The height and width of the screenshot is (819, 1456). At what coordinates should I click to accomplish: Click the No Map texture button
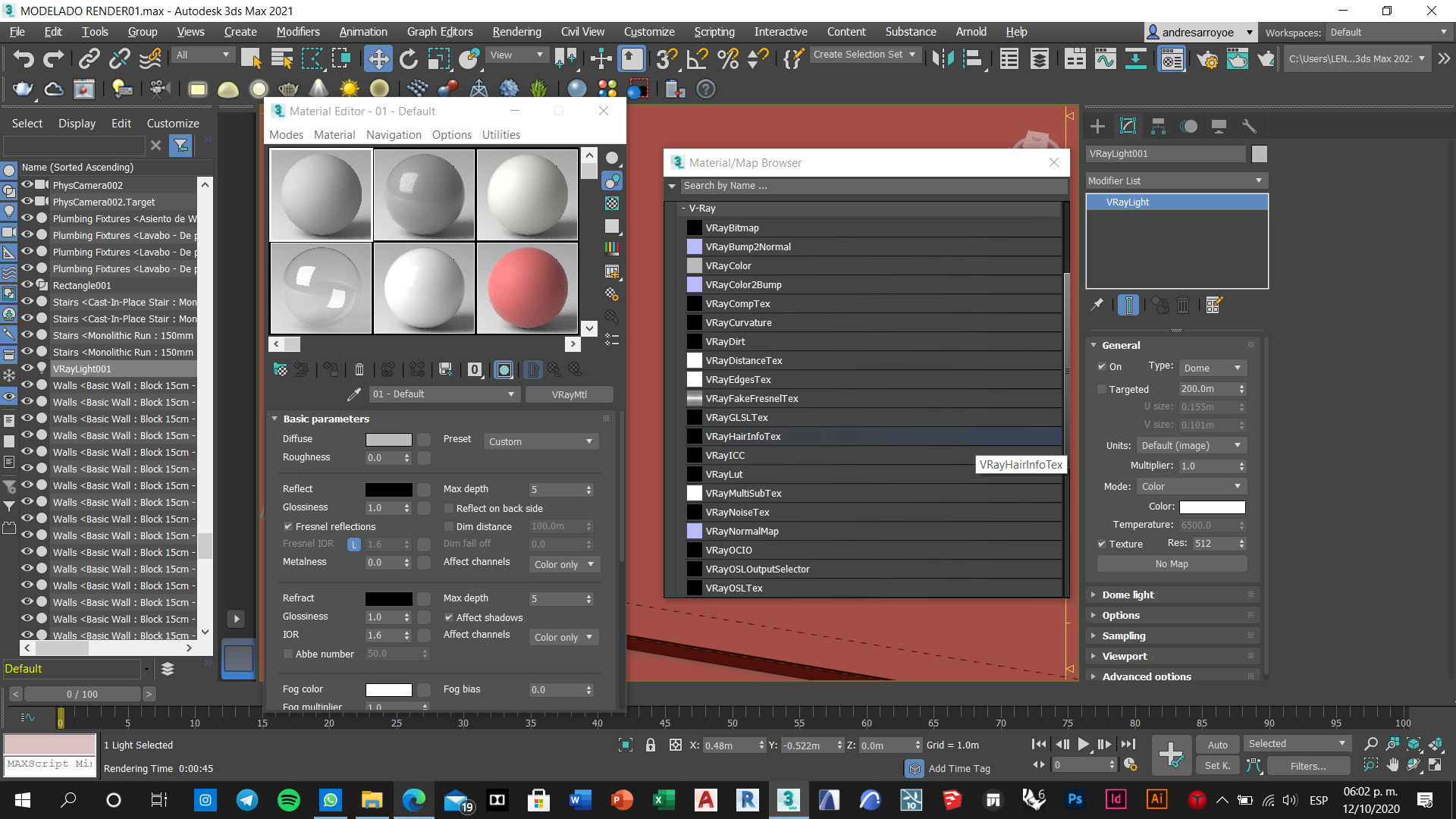pos(1172,564)
